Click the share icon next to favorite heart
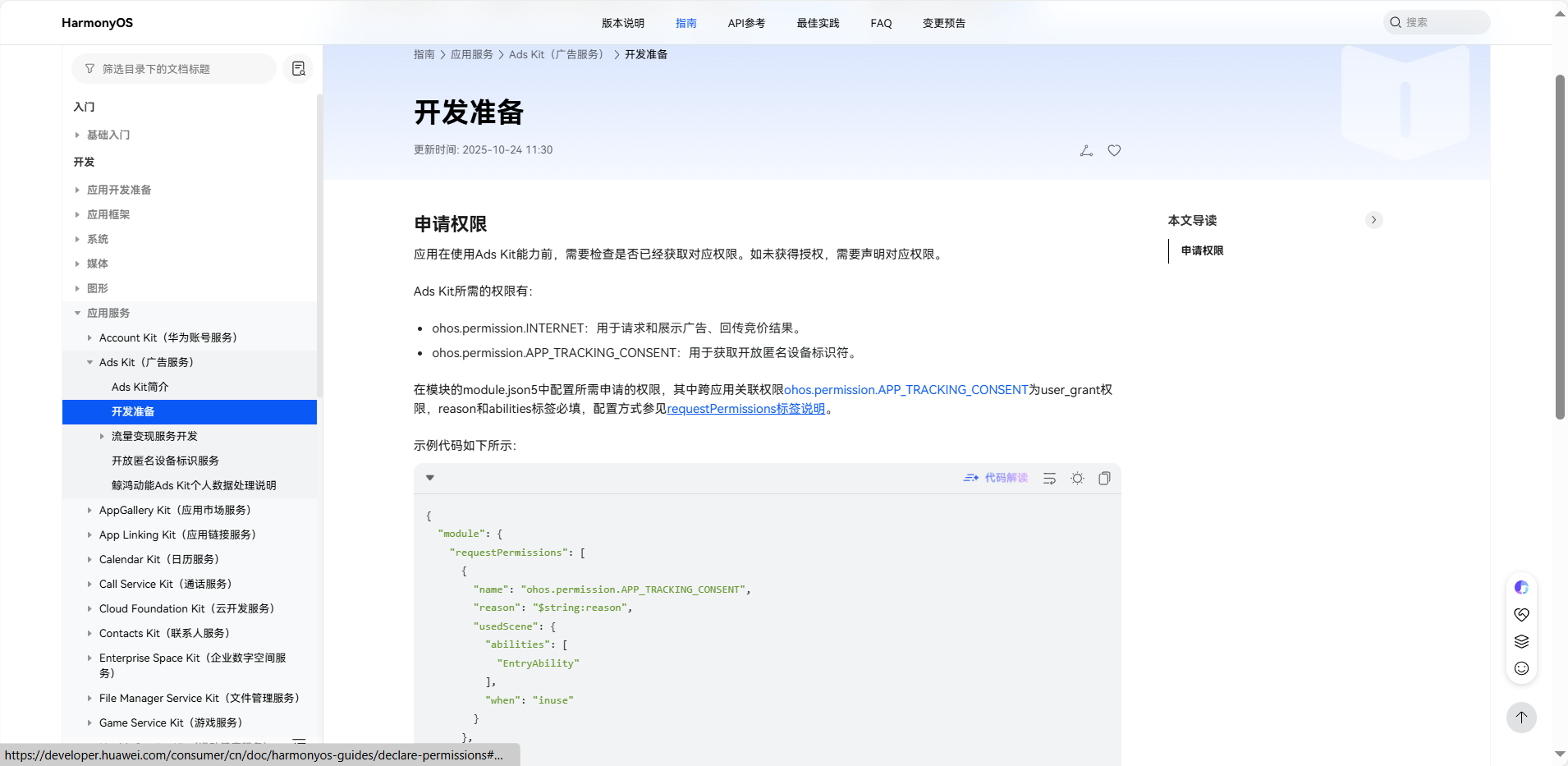The height and width of the screenshot is (766, 1568). point(1086,150)
